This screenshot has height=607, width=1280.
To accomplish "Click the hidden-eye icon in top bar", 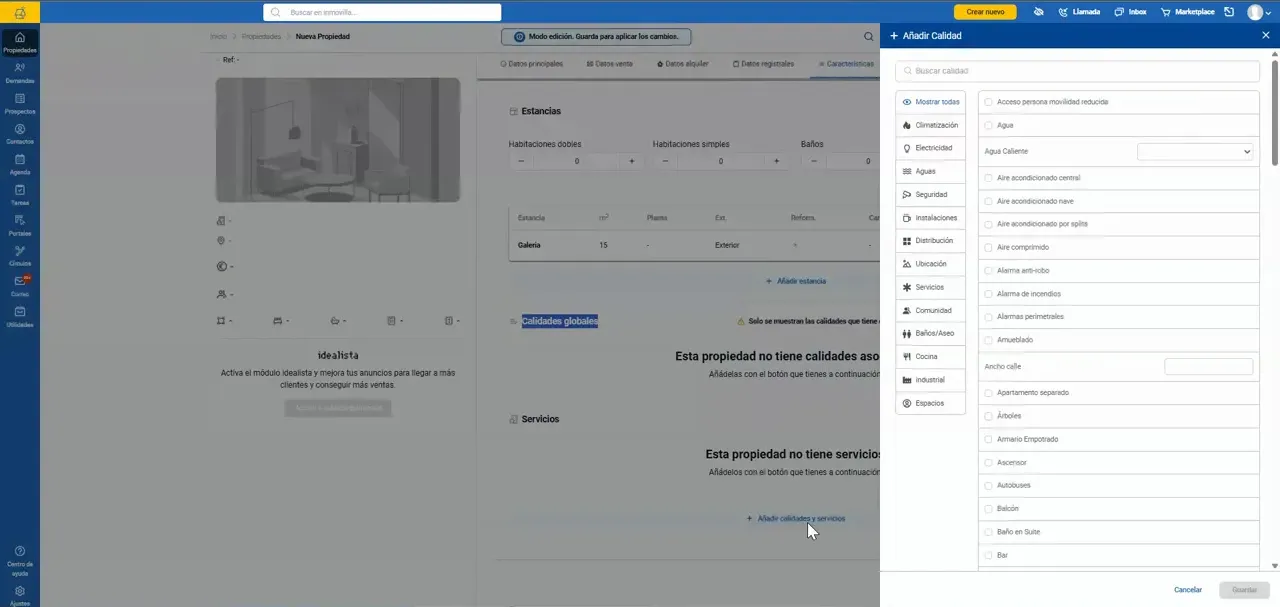I will pyautogui.click(x=1039, y=12).
